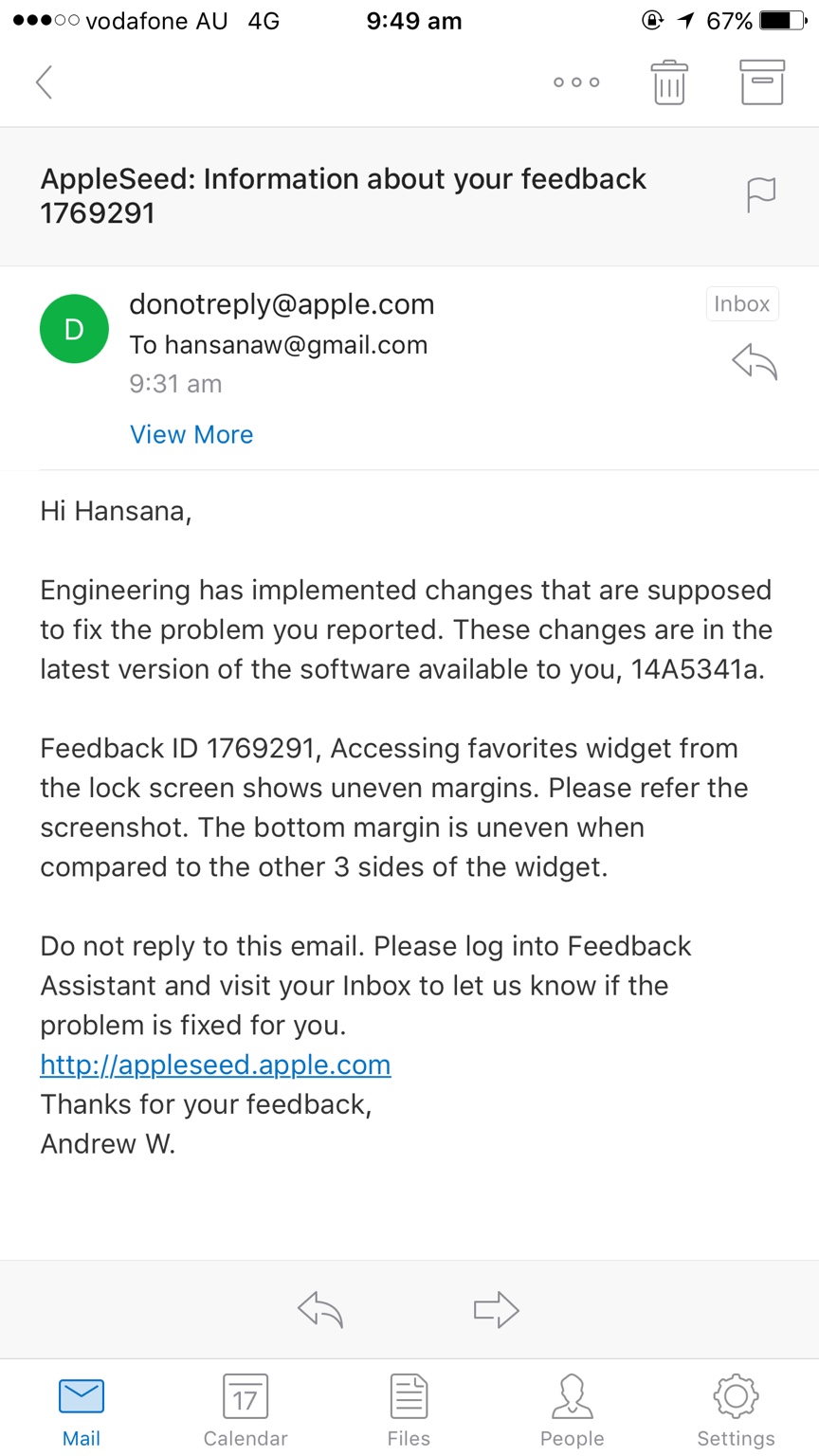Image resolution: width=819 pixels, height=1456 pixels.
Task: Flag this AppleSeed message
Action: [760, 194]
